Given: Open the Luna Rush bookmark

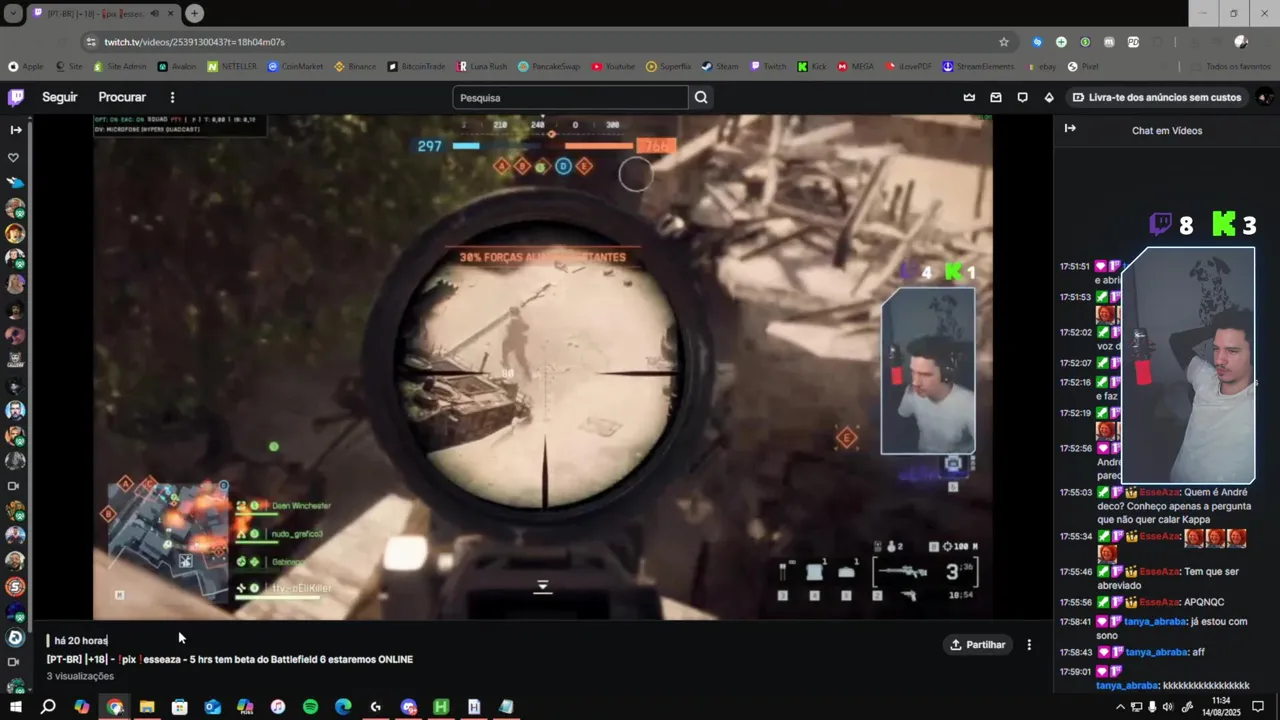Looking at the screenshot, I should pyautogui.click(x=482, y=66).
